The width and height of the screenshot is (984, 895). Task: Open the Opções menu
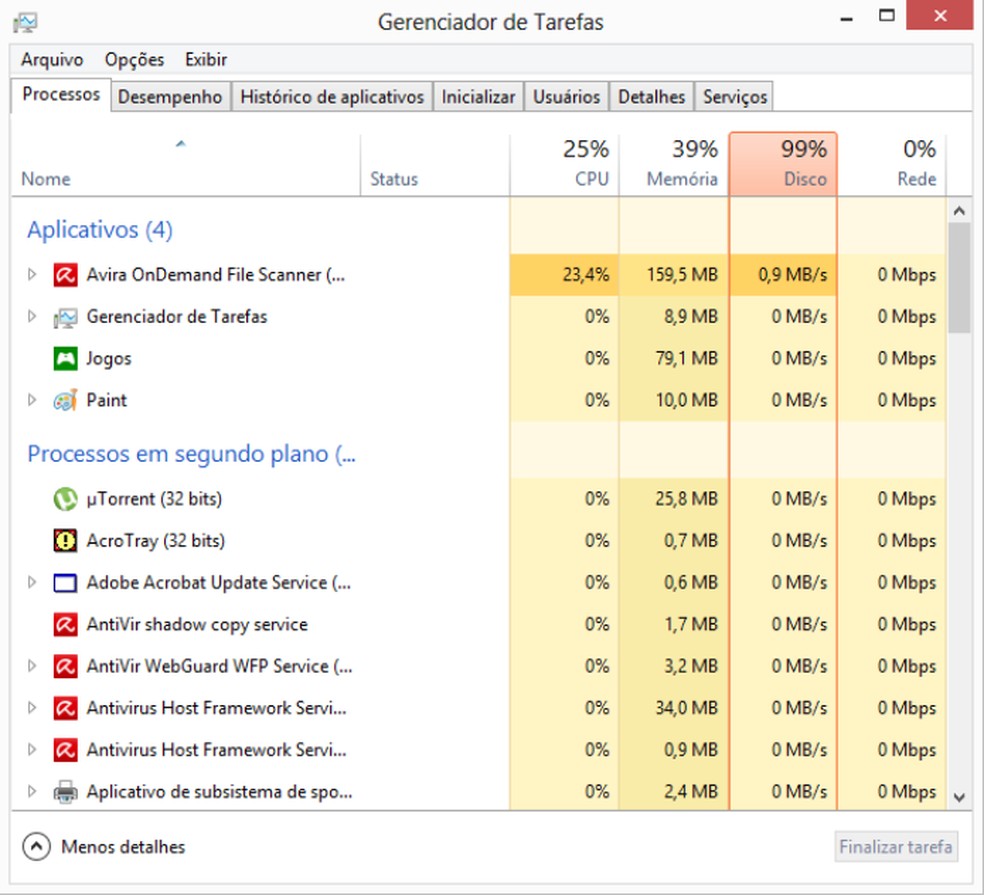tap(134, 60)
